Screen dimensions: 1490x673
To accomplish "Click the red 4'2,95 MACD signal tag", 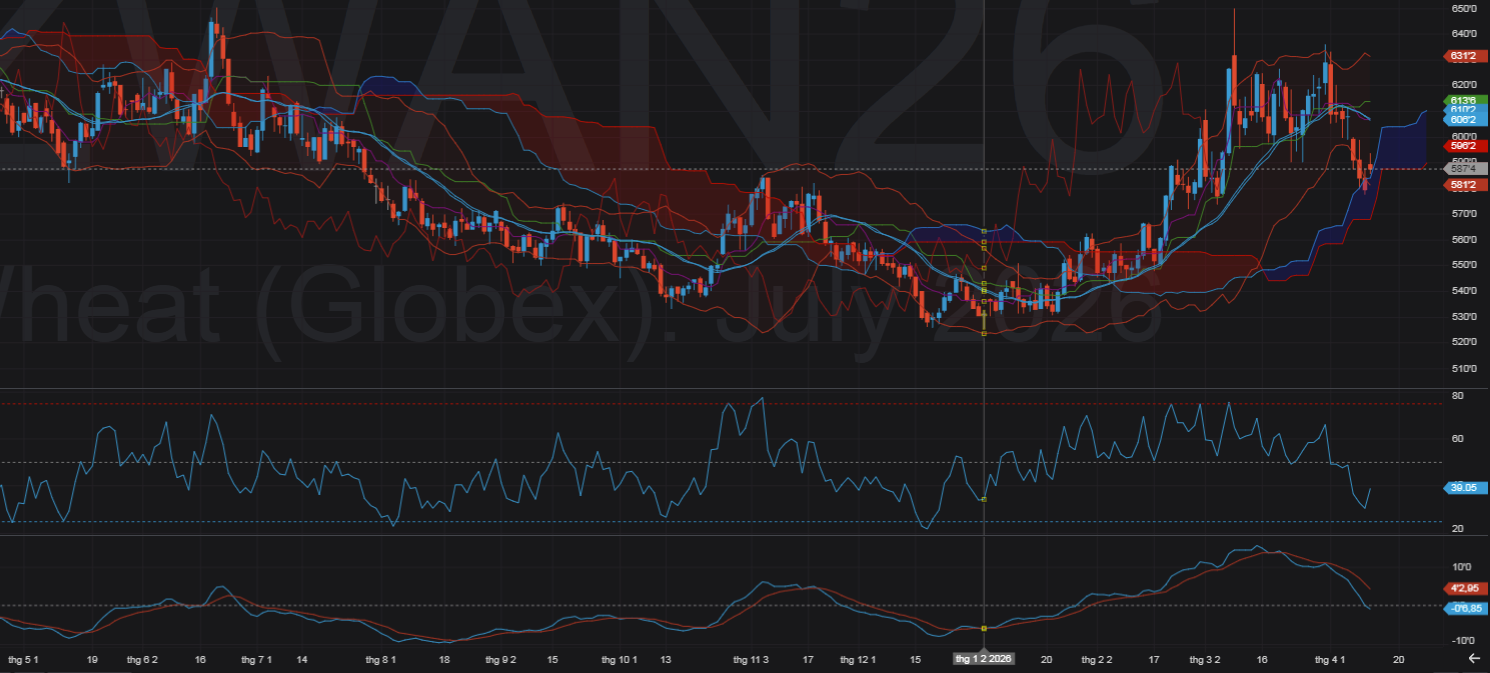I will coord(1462,588).
